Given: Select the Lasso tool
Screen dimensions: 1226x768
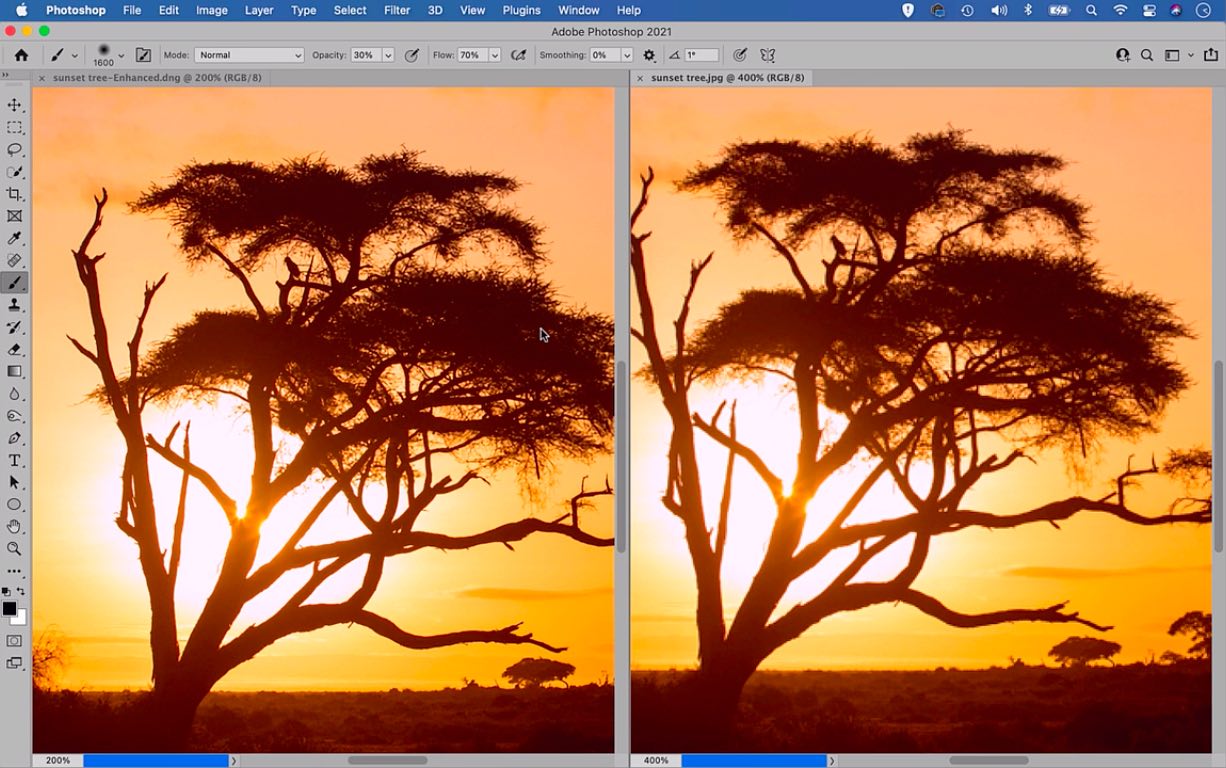Looking at the screenshot, I should point(14,150).
